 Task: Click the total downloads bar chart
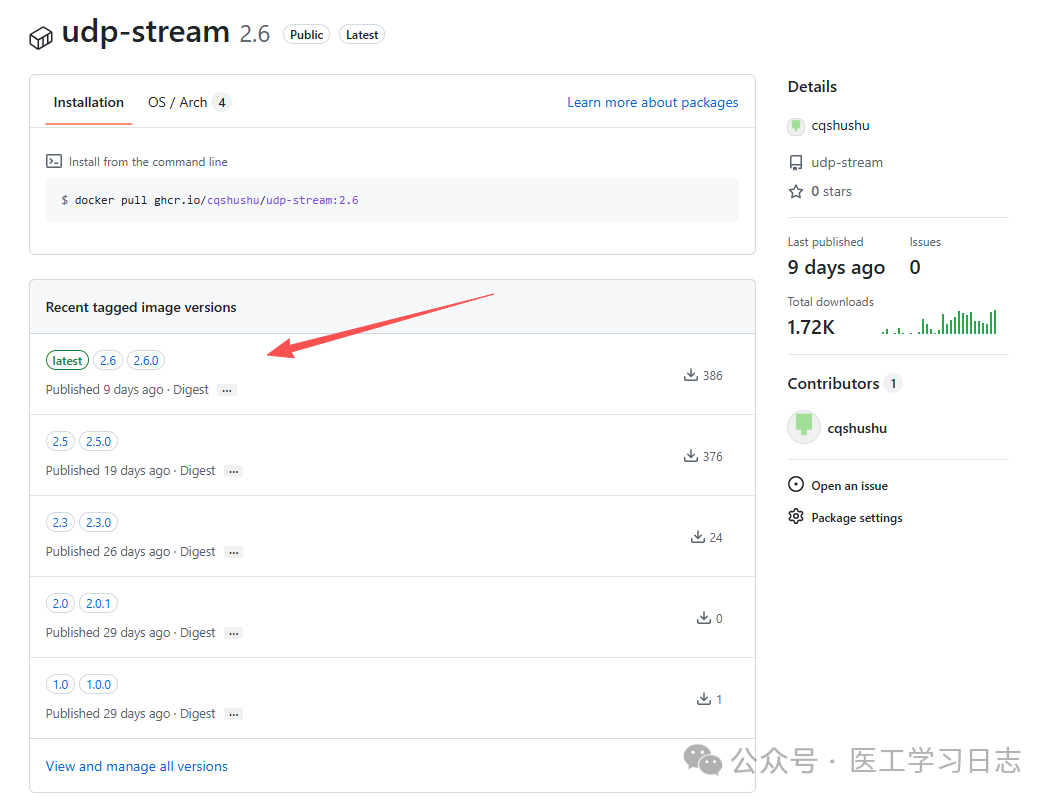click(940, 322)
